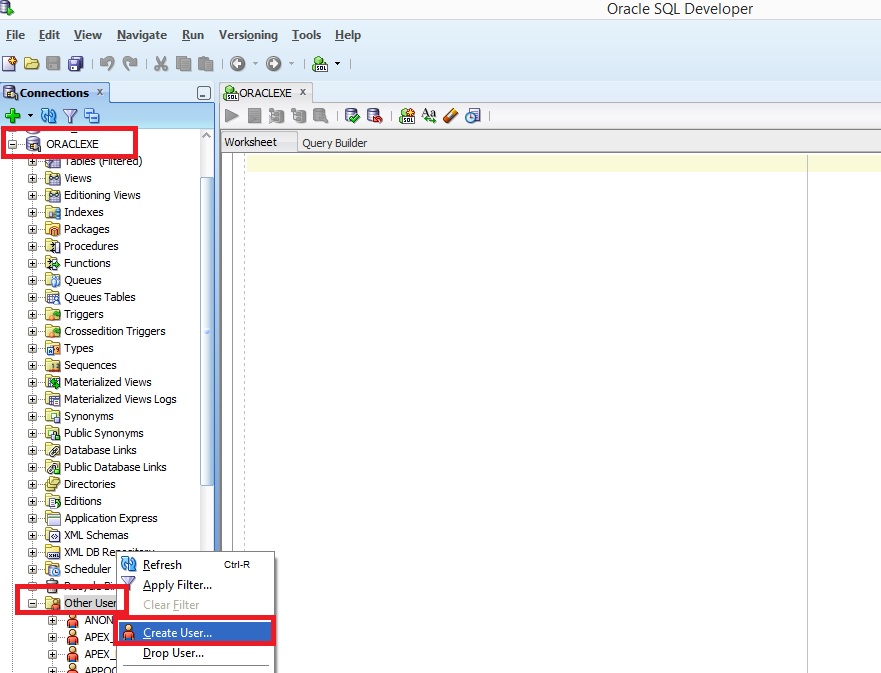Click the Cut scissors icon
Viewport: 881px width, 673px height.
coord(161,63)
